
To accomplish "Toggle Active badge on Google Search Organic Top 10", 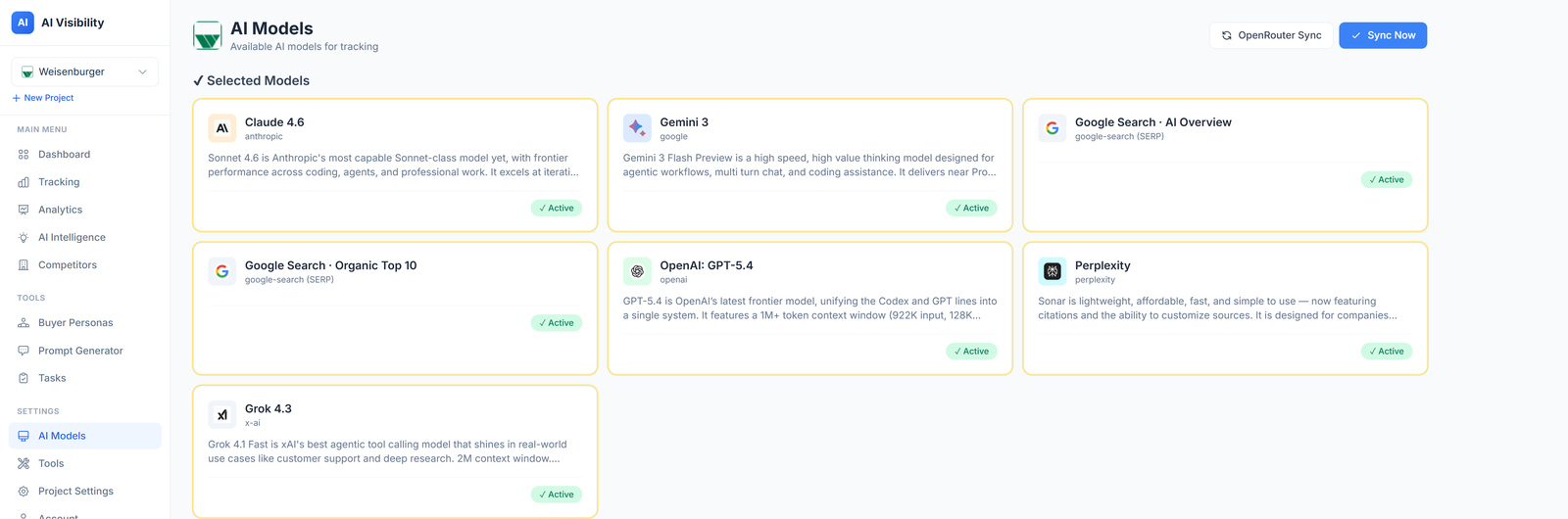I will (x=557, y=323).
